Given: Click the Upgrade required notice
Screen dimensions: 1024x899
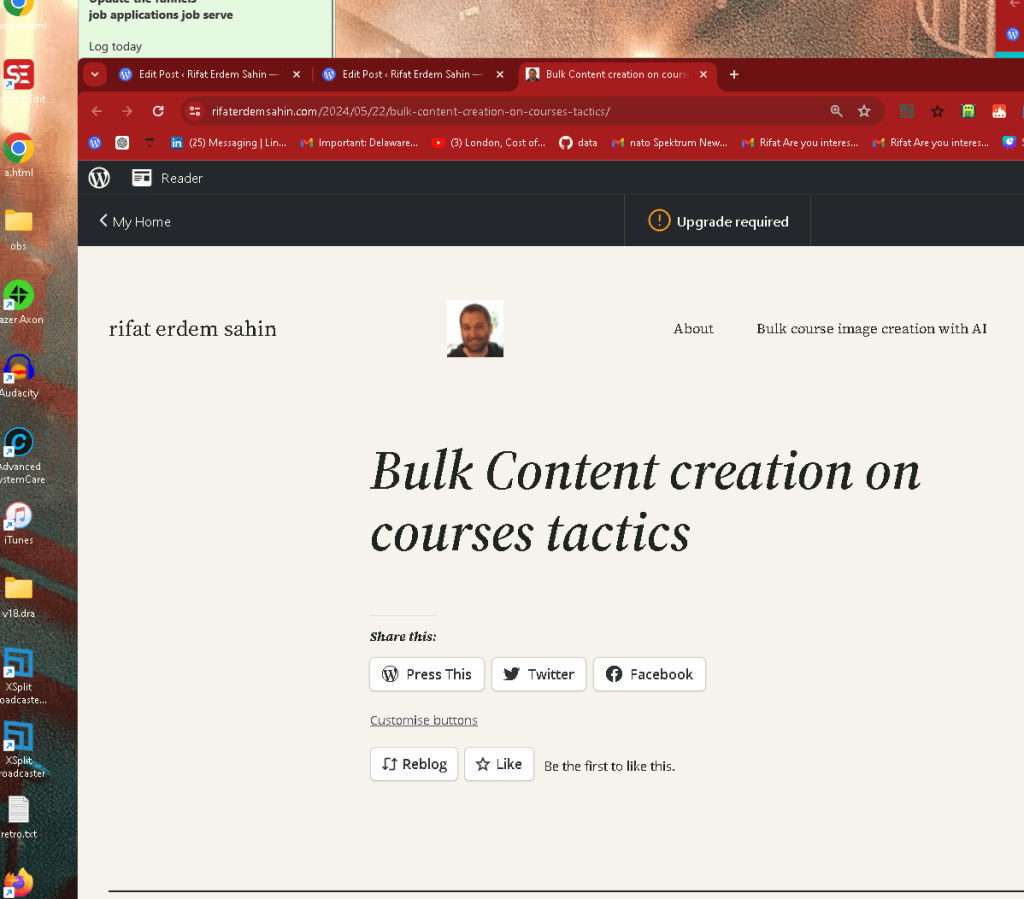Looking at the screenshot, I should click(x=718, y=221).
